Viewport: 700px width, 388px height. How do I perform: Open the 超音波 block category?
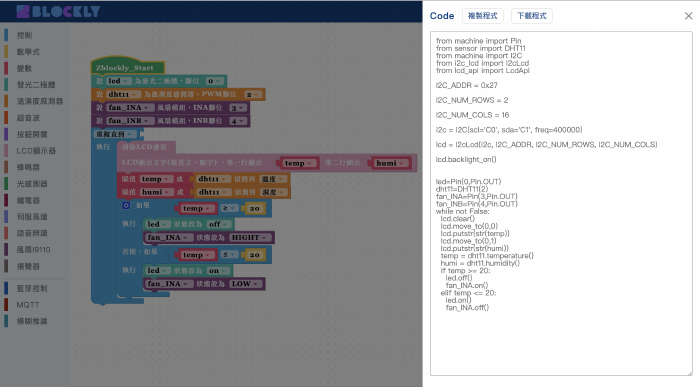pos(28,118)
